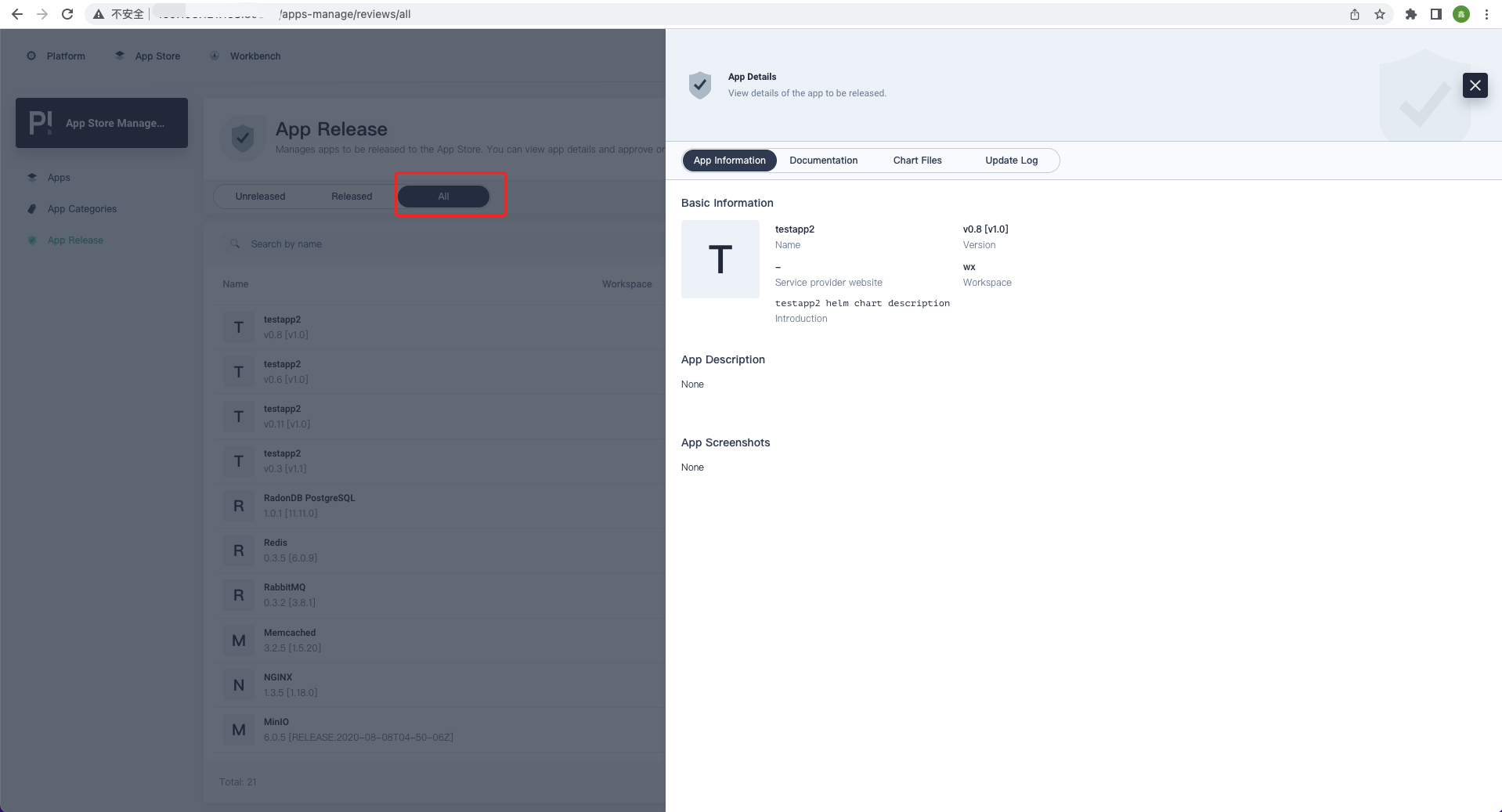Click the Workspace column header

click(626, 284)
